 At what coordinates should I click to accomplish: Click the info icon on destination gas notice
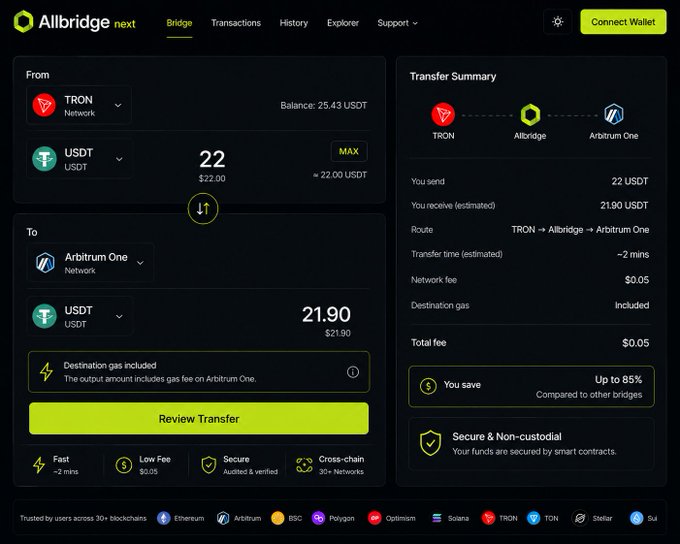click(x=353, y=372)
